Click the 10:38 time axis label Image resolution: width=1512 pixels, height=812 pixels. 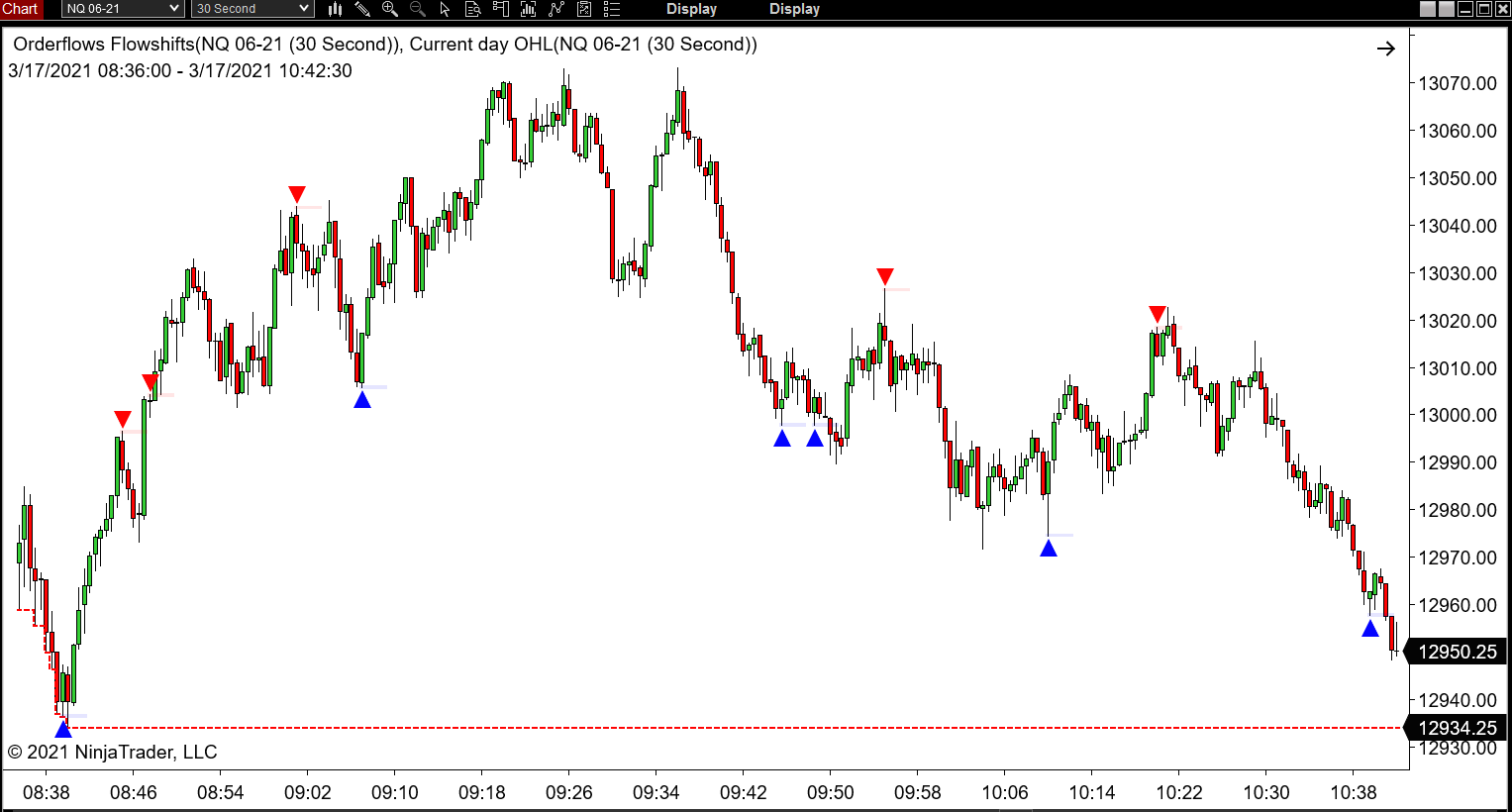1354,792
